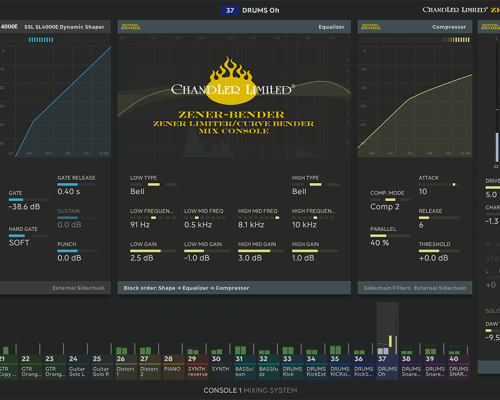Select track 28 PIANO
The width and height of the screenshot is (500, 400).
pyautogui.click(x=174, y=367)
